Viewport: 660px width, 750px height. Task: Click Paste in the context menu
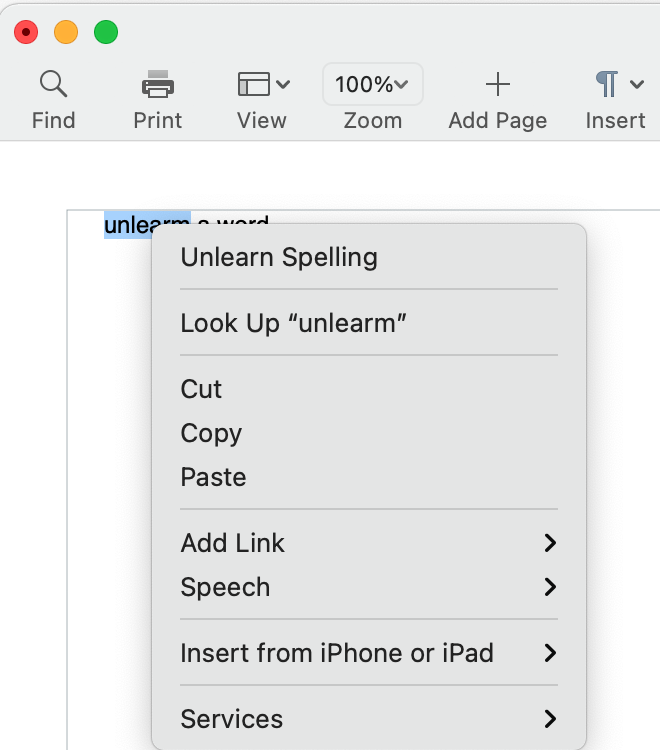click(213, 477)
